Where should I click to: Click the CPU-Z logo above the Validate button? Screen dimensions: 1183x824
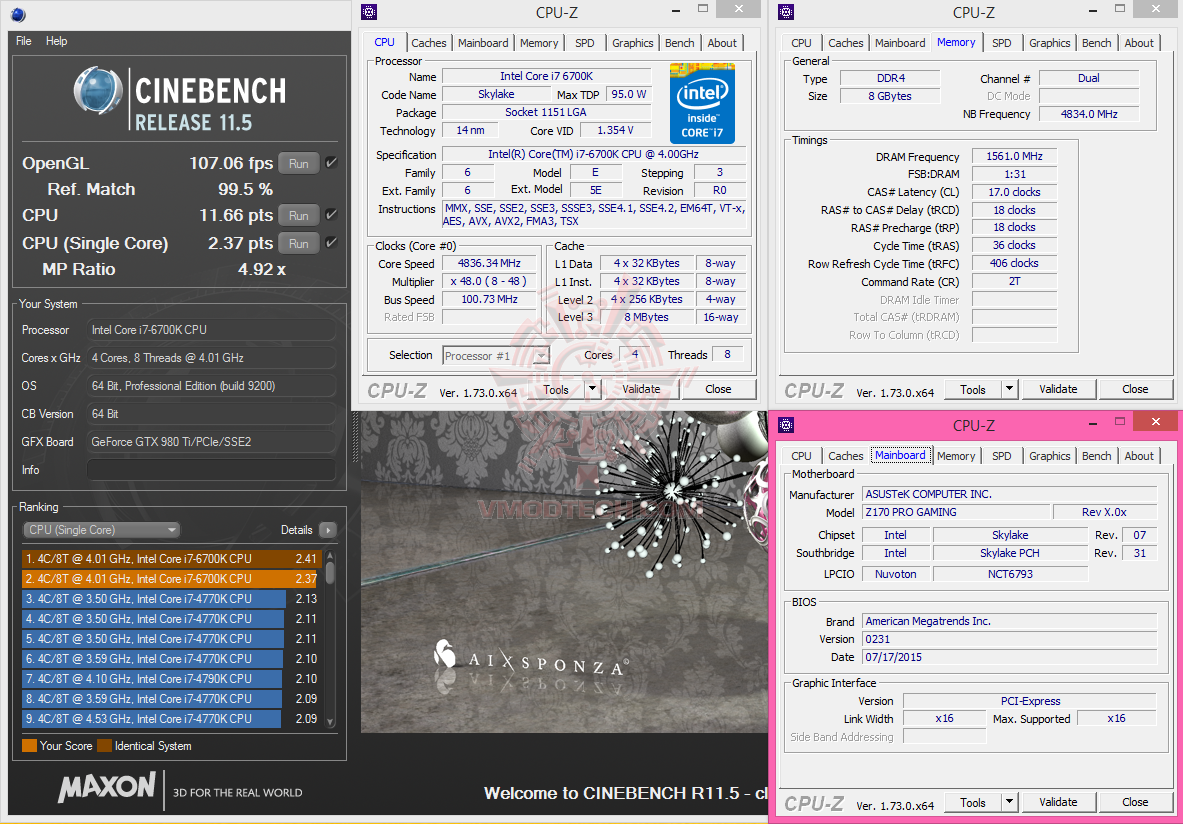[x=397, y=390]
